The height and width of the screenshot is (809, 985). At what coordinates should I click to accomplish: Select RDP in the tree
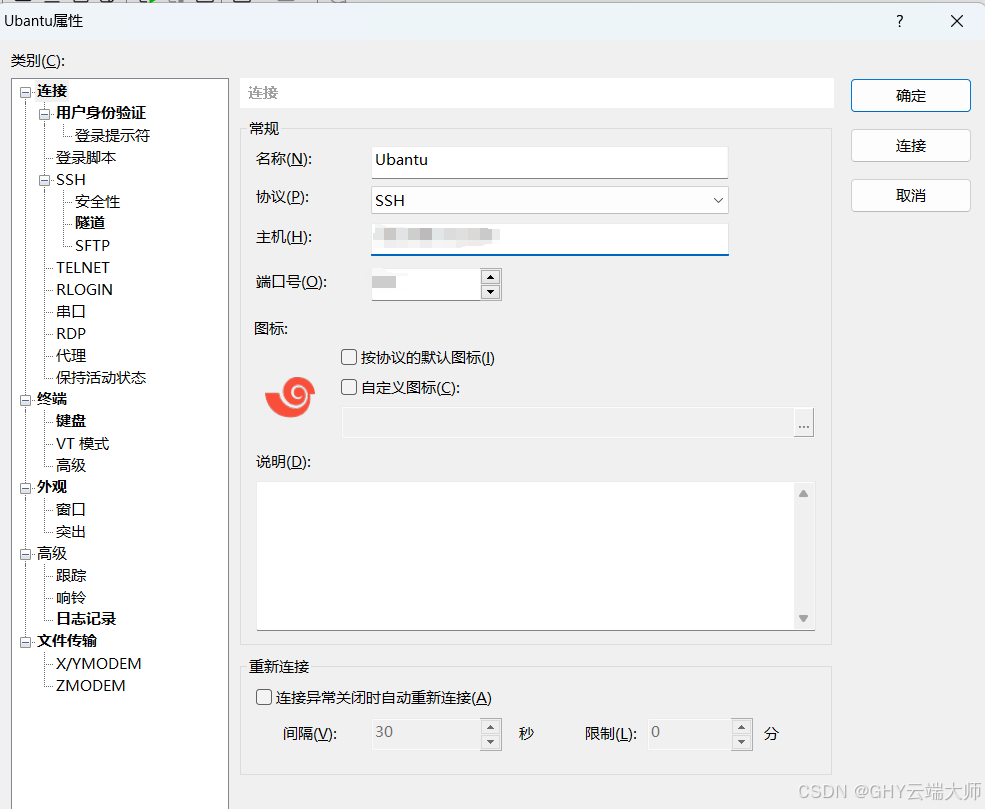(70, 334)
